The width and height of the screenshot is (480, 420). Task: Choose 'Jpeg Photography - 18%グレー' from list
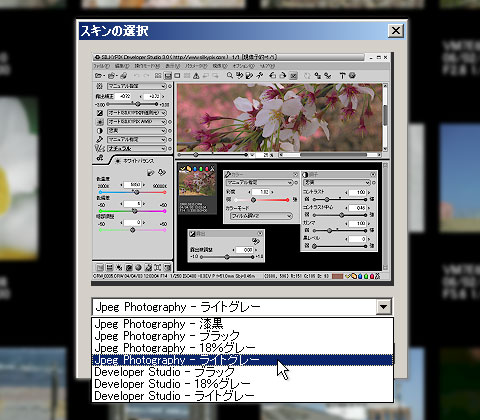coord(242,348)
